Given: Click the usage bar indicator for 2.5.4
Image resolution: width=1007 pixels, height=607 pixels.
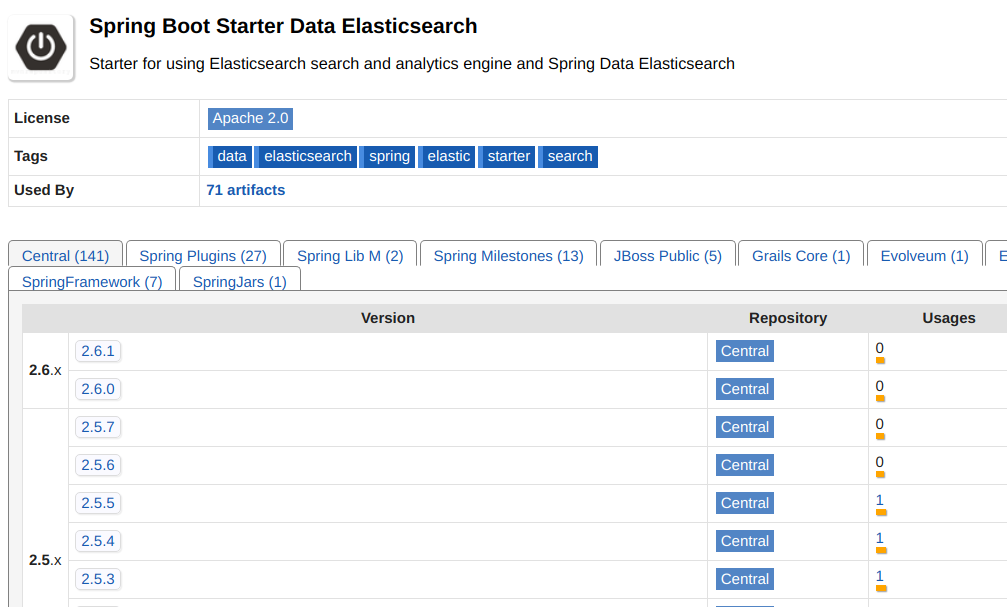Looking at the screenshot, I should click(880, 550).
